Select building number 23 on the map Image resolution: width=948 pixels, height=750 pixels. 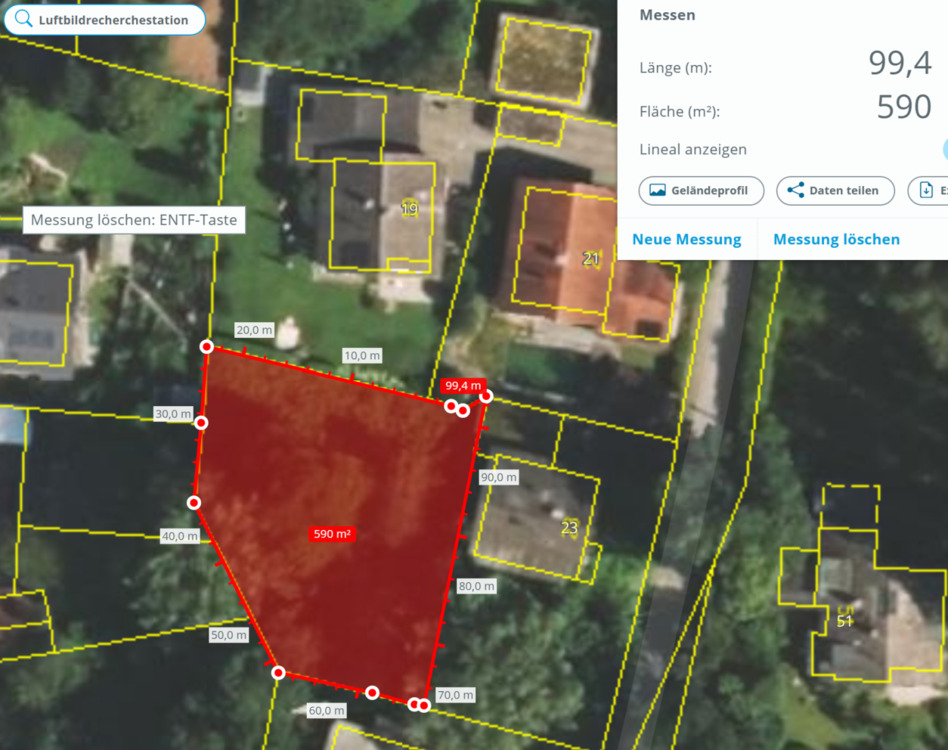[x=569, y=528]
